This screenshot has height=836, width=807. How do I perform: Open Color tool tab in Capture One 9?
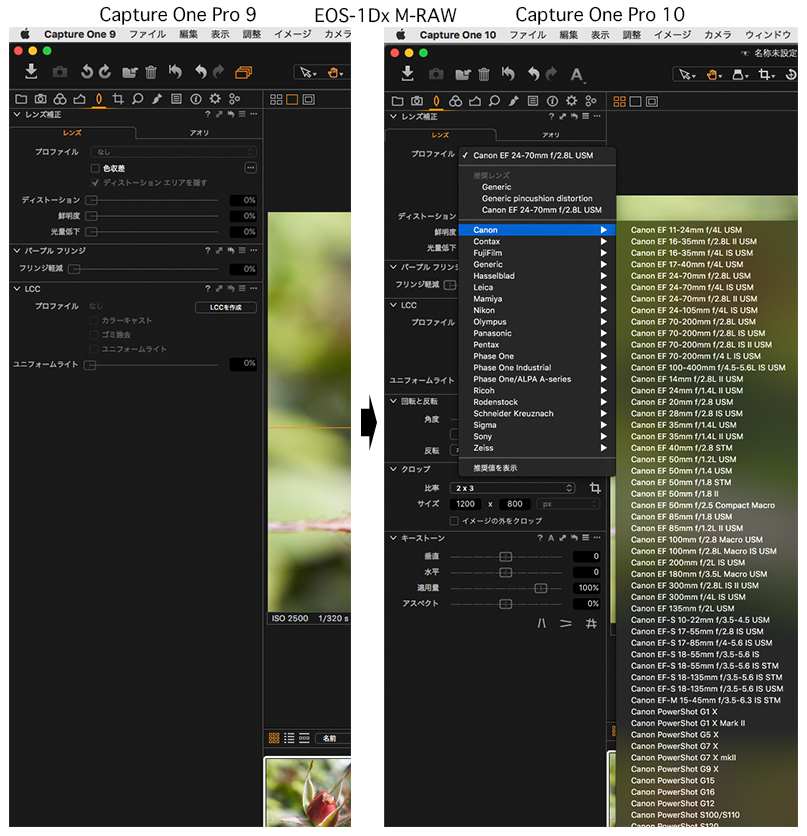[x=60, y=99]
